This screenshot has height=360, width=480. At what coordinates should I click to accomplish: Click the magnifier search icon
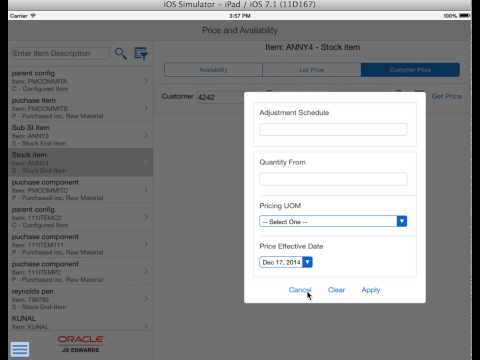pyautogui.click(x=121, y=53)
